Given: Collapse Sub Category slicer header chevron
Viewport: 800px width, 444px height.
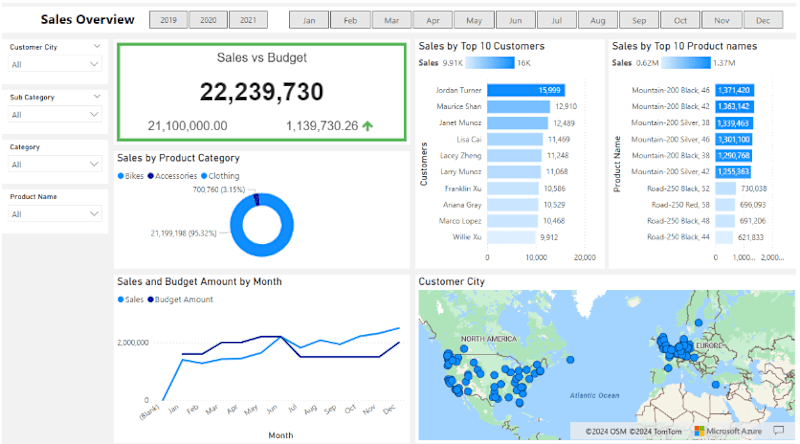Looking at the screenshot, I should pyautogui.click(x=97, y=96).
